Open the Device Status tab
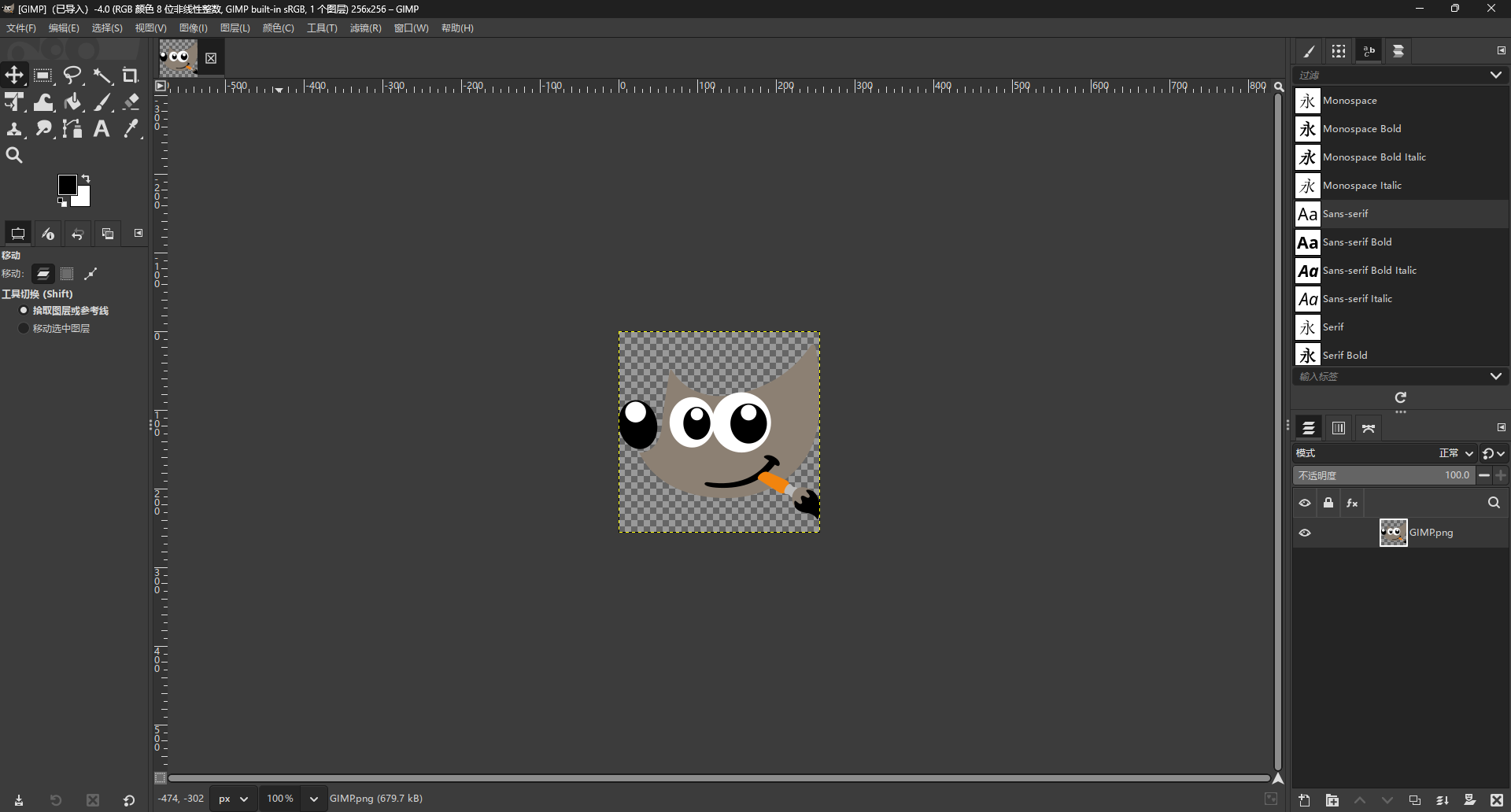The image size is (1511, 812). click(48, 234)
